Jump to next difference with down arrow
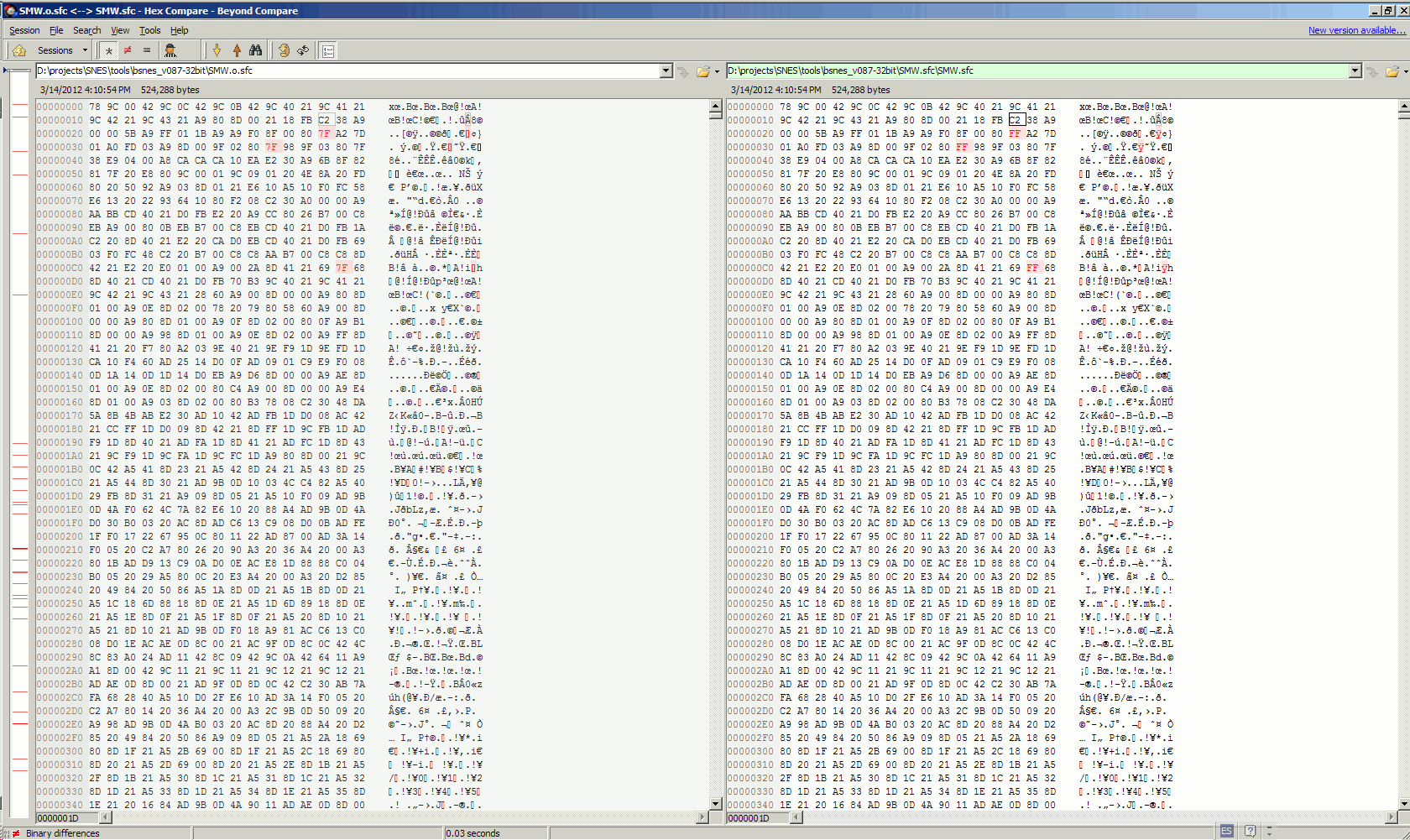This screenshot has width=1410, height=840. click(217, 50)
